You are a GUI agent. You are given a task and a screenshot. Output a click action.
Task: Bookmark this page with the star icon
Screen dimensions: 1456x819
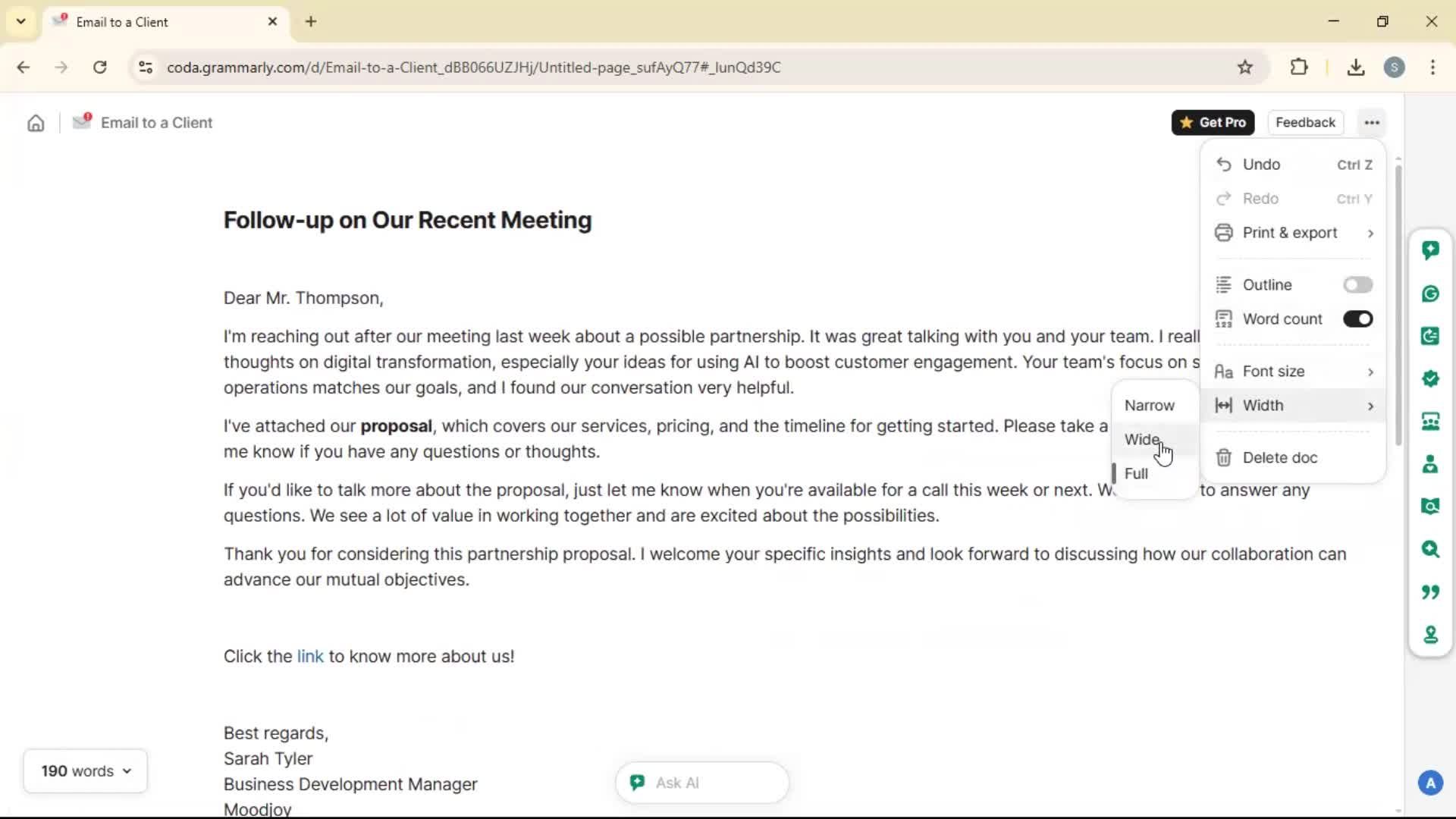click(x=1245, y=67)
